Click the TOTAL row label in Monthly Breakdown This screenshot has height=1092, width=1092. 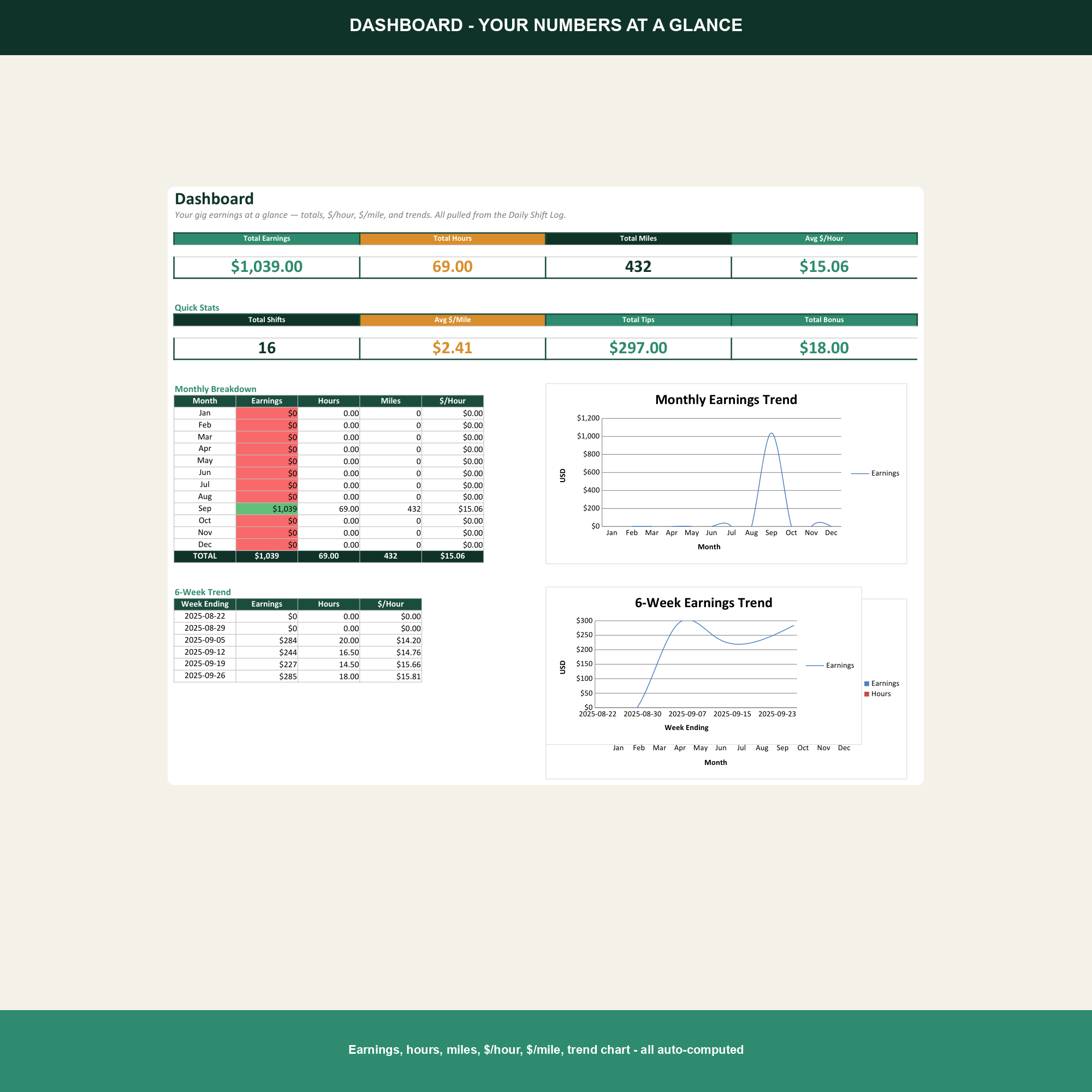click(x=205, y=556)
